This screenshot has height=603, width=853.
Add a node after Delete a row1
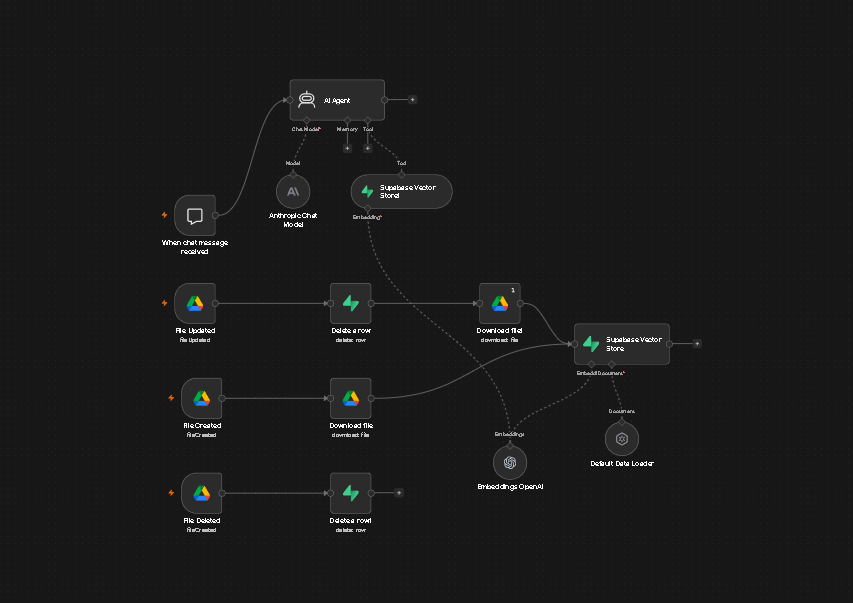click(399, 493)
